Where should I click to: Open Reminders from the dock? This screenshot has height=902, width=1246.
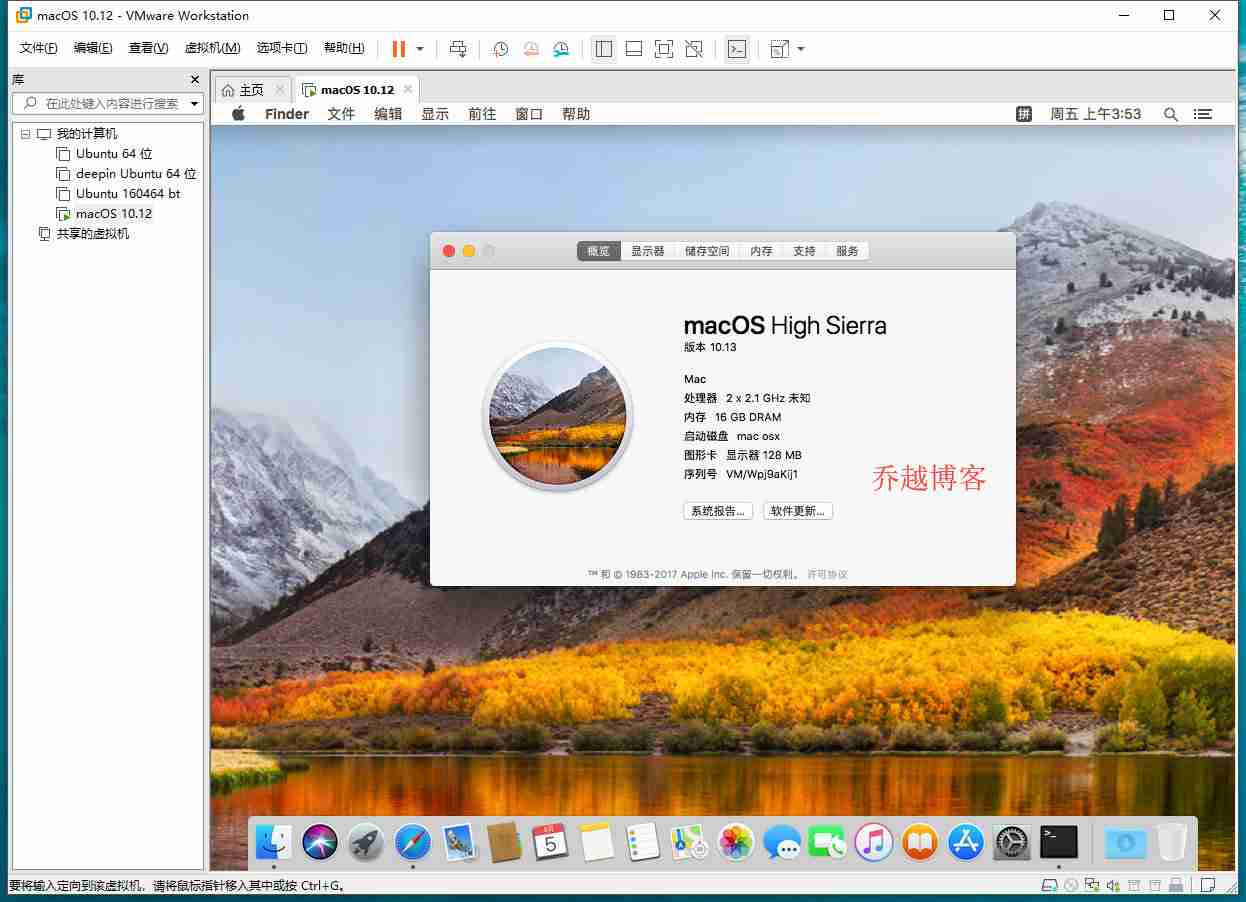pos(643,843)
